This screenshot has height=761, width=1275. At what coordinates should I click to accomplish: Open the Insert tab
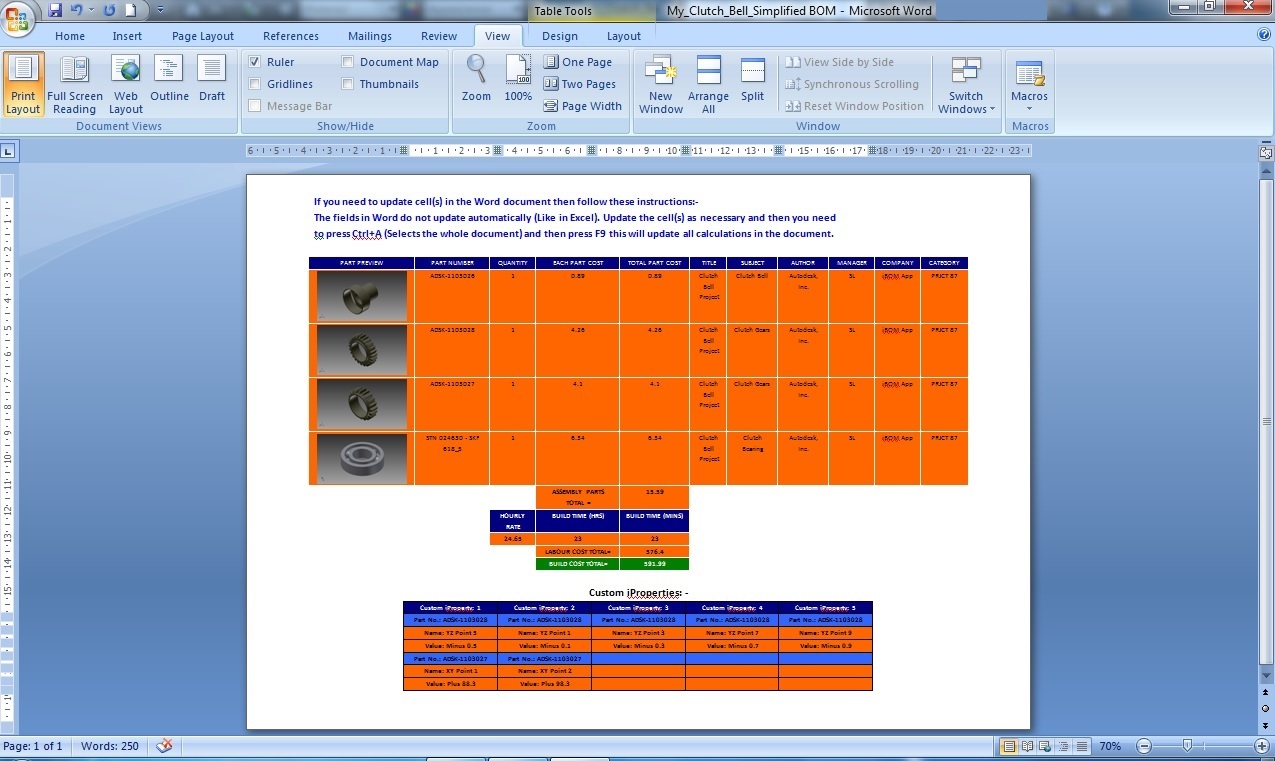click(127, 36)
